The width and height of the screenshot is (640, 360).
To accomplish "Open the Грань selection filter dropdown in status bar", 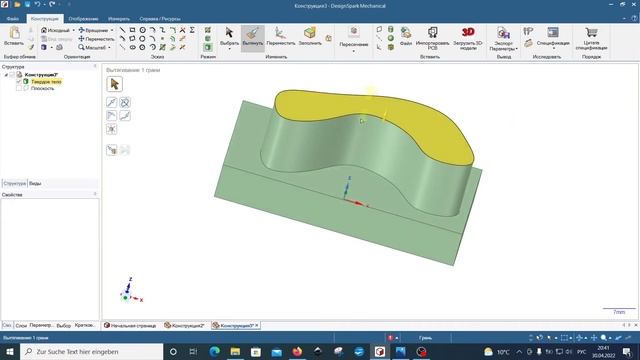I will [x=425, y=338].
